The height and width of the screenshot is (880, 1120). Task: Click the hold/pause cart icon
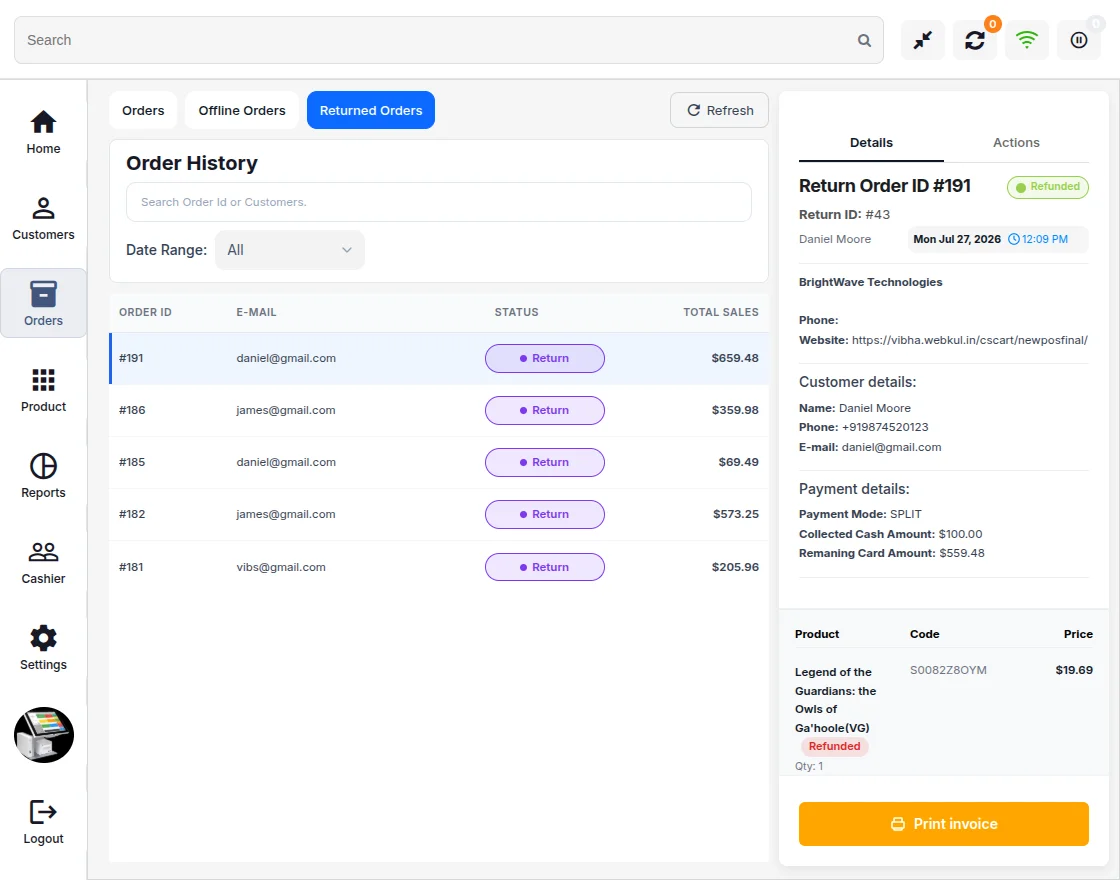pyautogui.click(x=1079, y=40)
